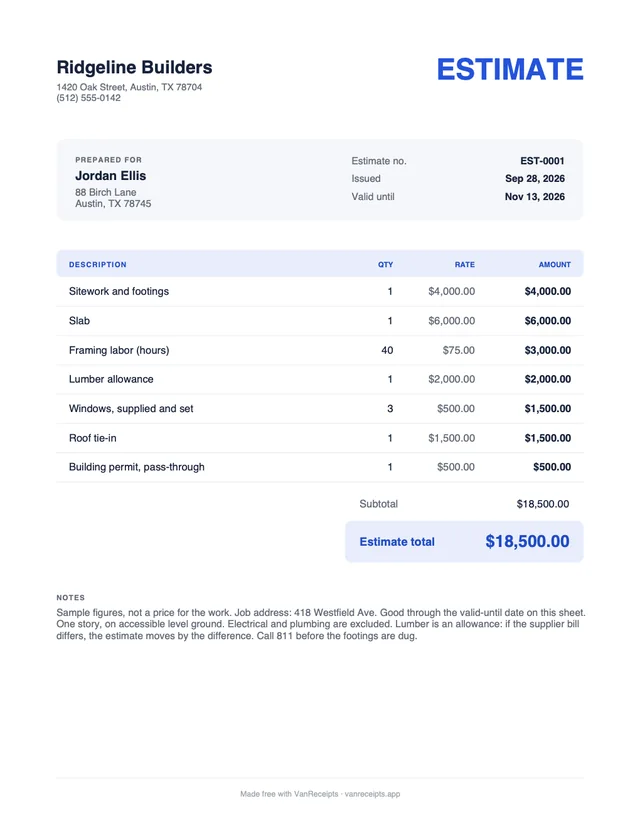Select the Roof tie-in description
The width and height of the screenshot is (640, 828).
[92, 438]
